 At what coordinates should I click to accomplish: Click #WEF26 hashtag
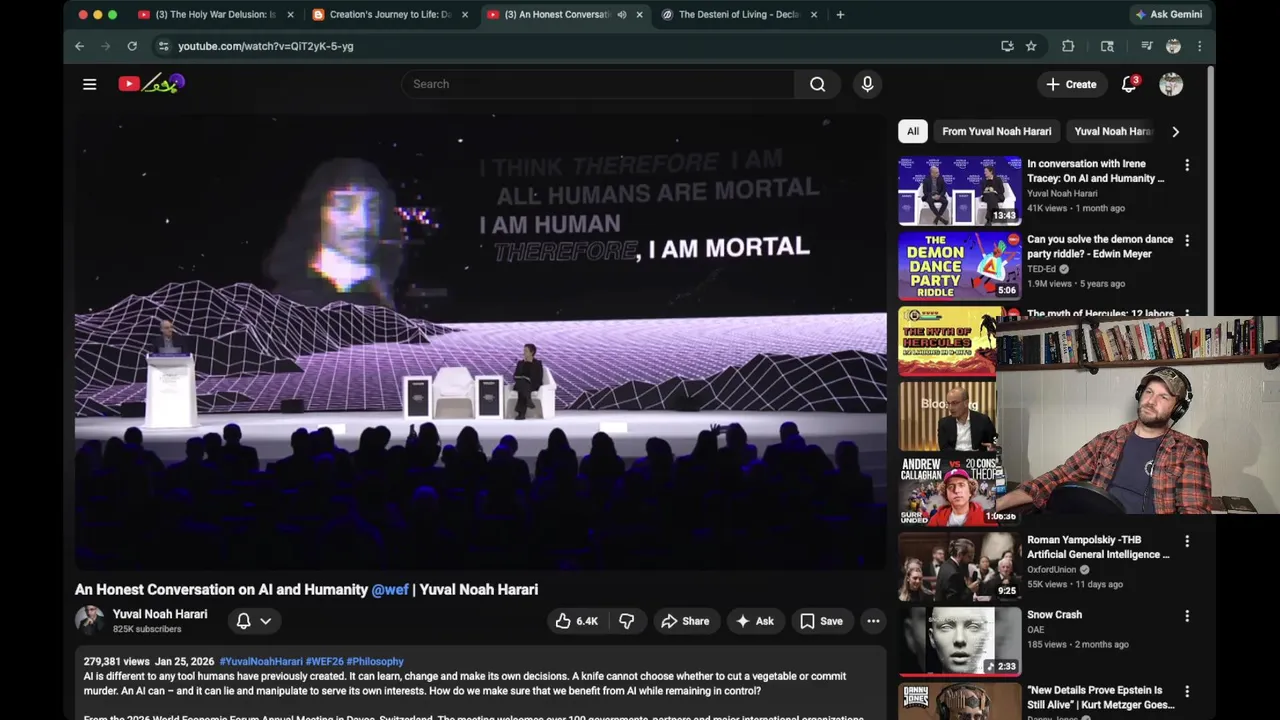tap(324, 661)
